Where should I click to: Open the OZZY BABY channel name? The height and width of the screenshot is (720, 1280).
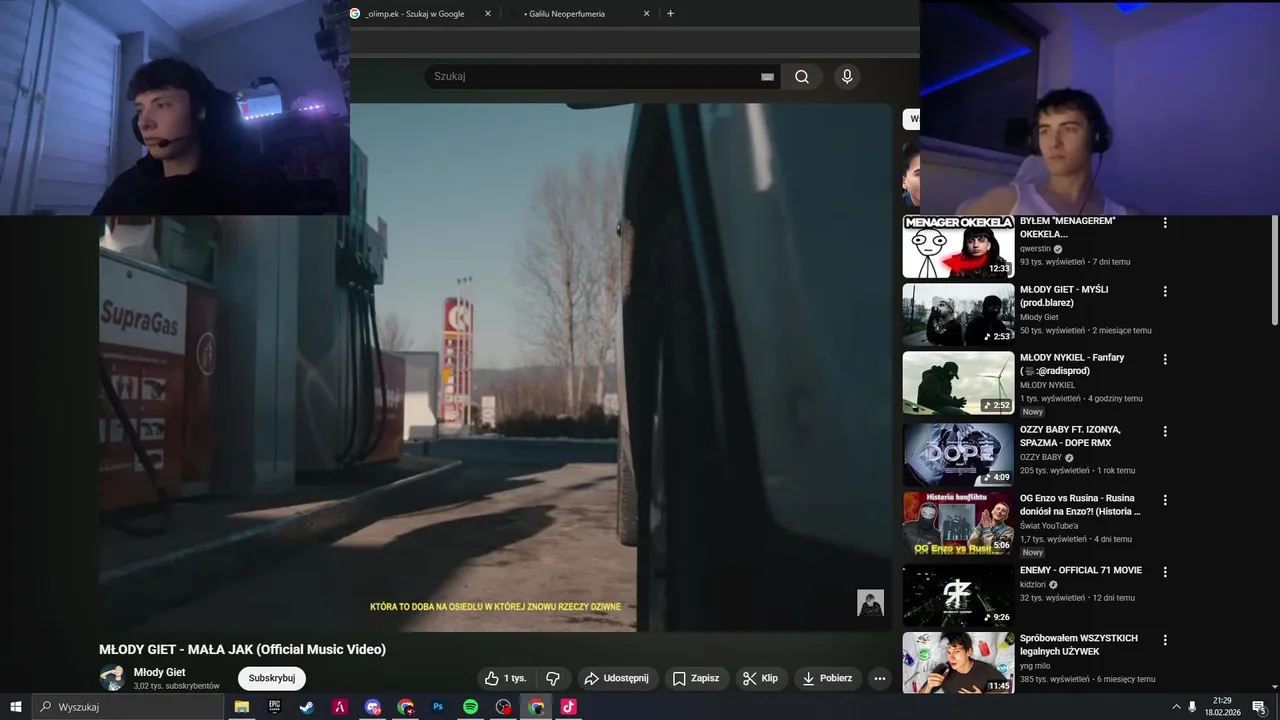(1041, 457)
